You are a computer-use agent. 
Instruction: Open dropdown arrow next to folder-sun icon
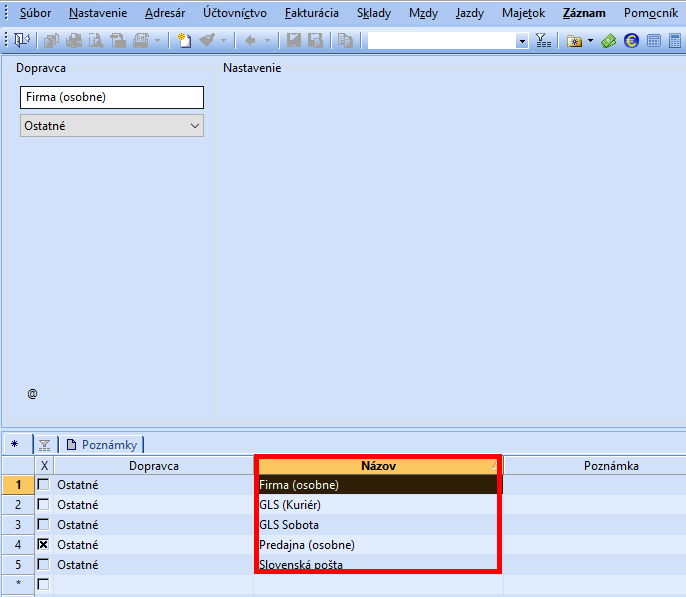[590, 41]
